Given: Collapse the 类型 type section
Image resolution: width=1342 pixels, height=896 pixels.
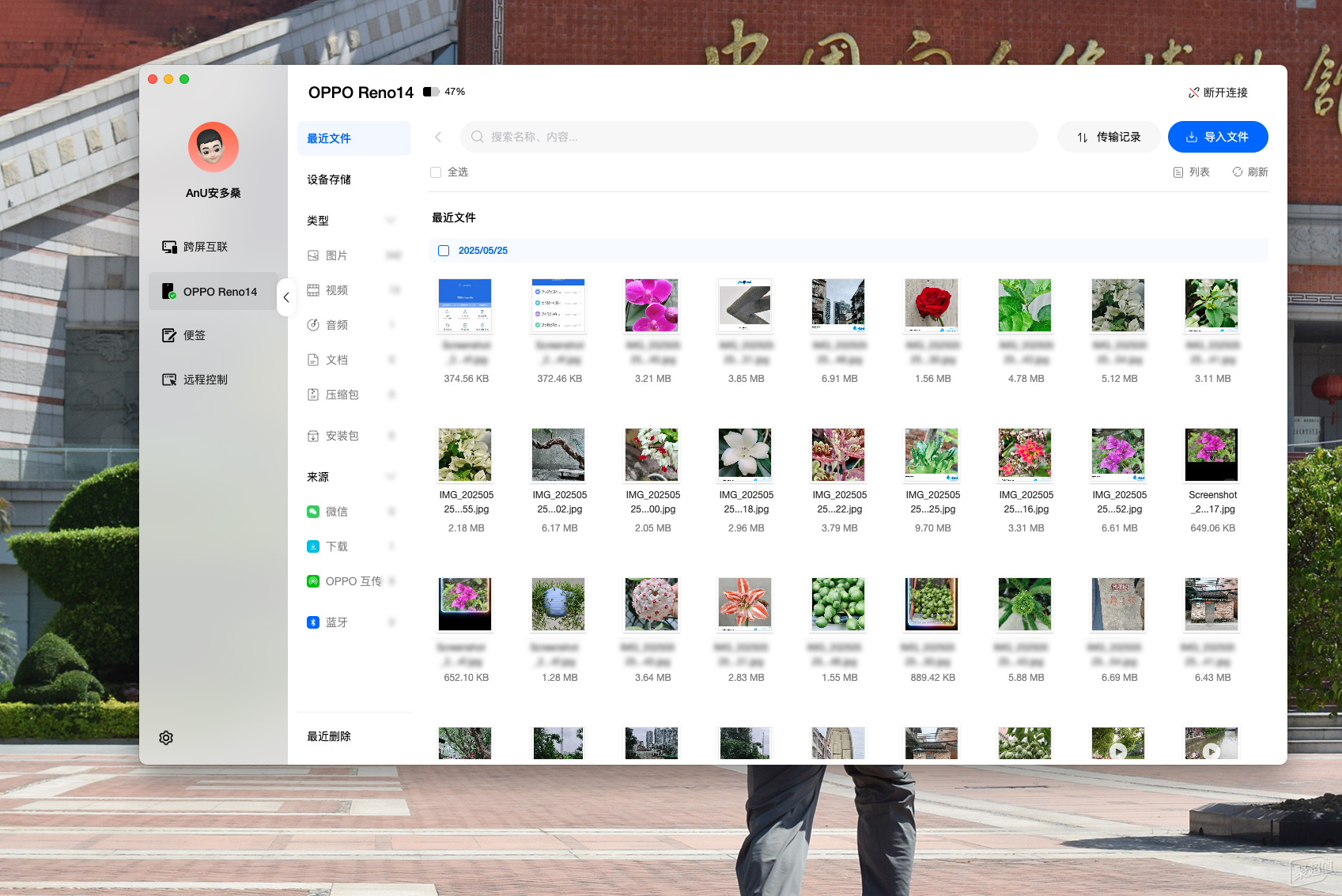Looking at the screenshot, I should (x=390, y=221).
